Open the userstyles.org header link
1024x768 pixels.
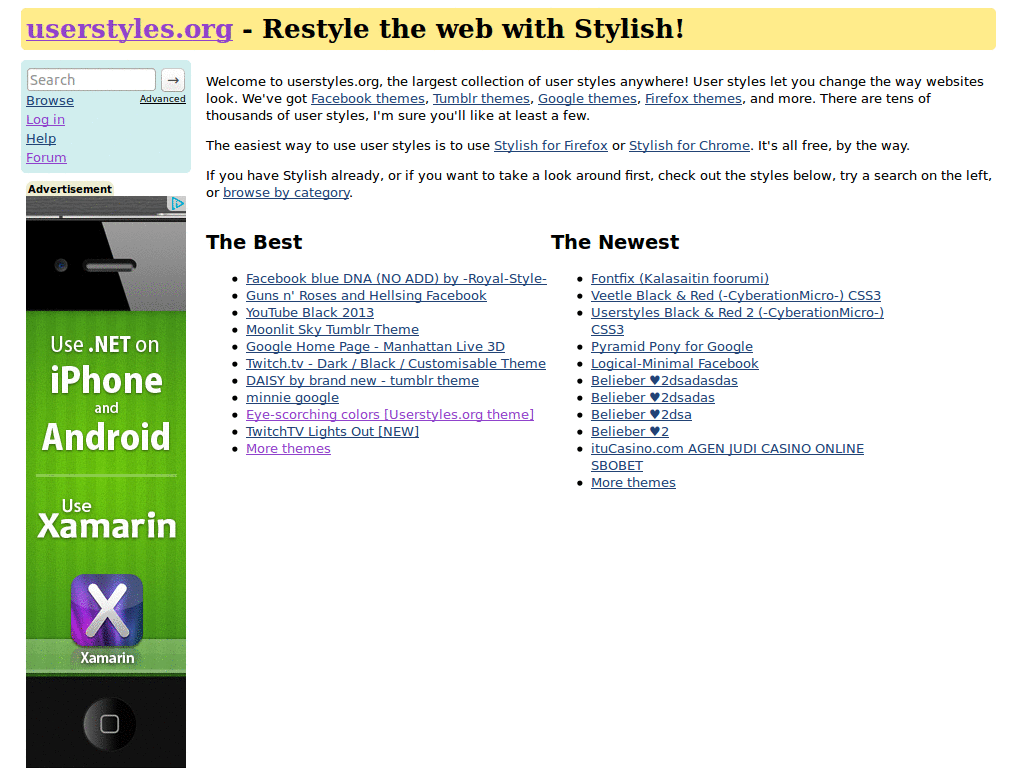[129, 29]
